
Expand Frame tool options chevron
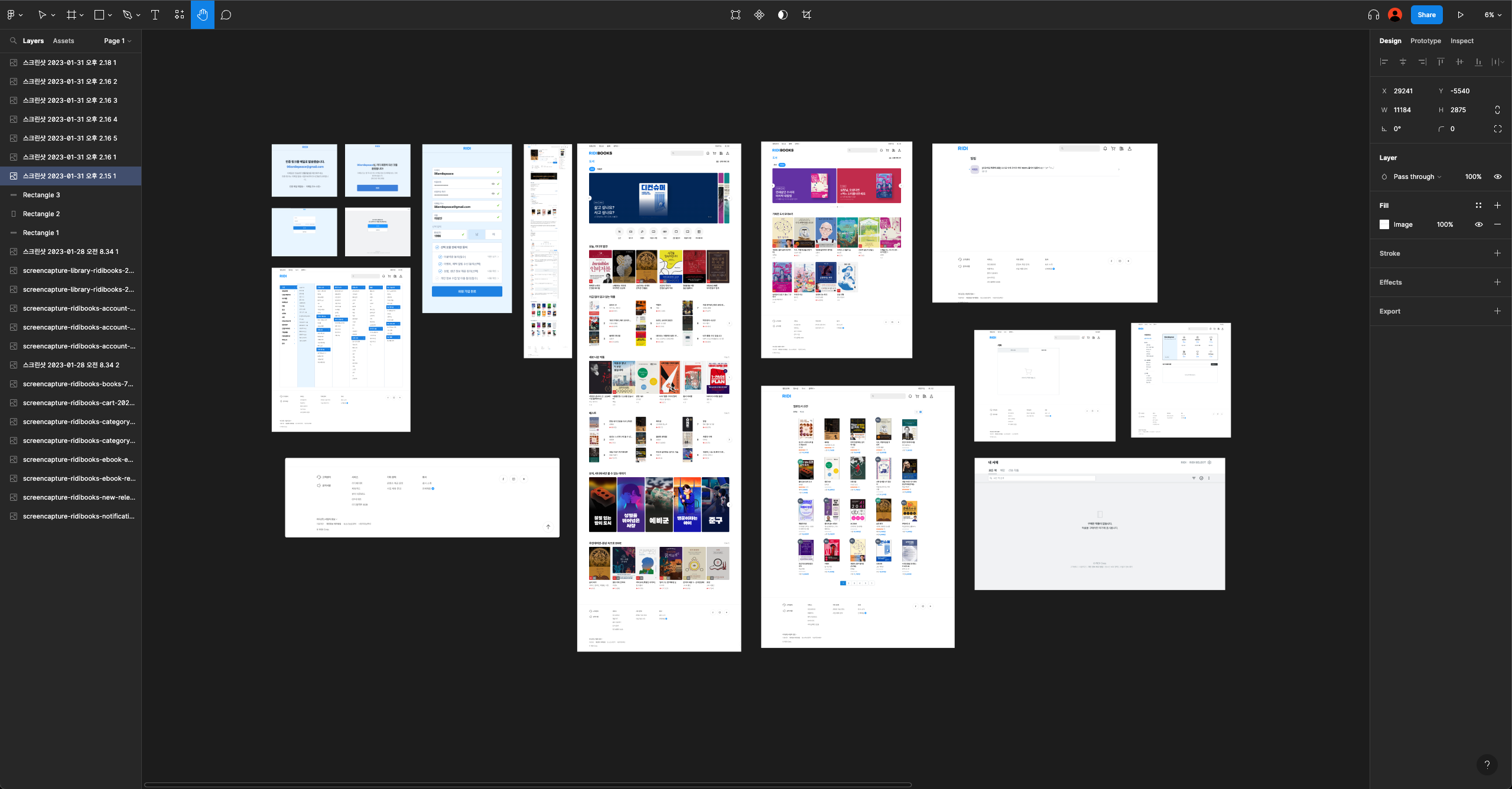click(82, 15)
